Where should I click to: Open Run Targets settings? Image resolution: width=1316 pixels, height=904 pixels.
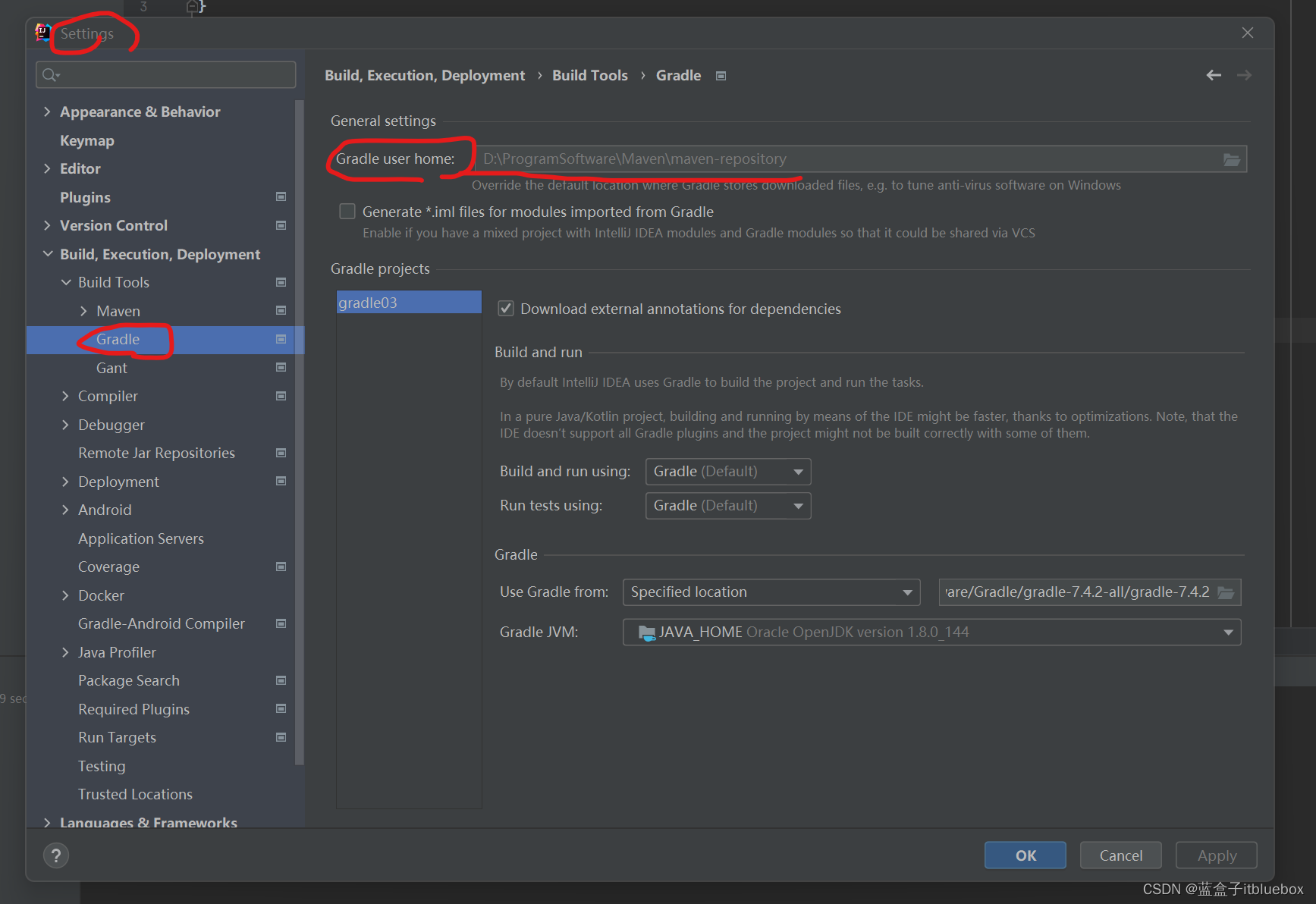click(x=117, y=737)
